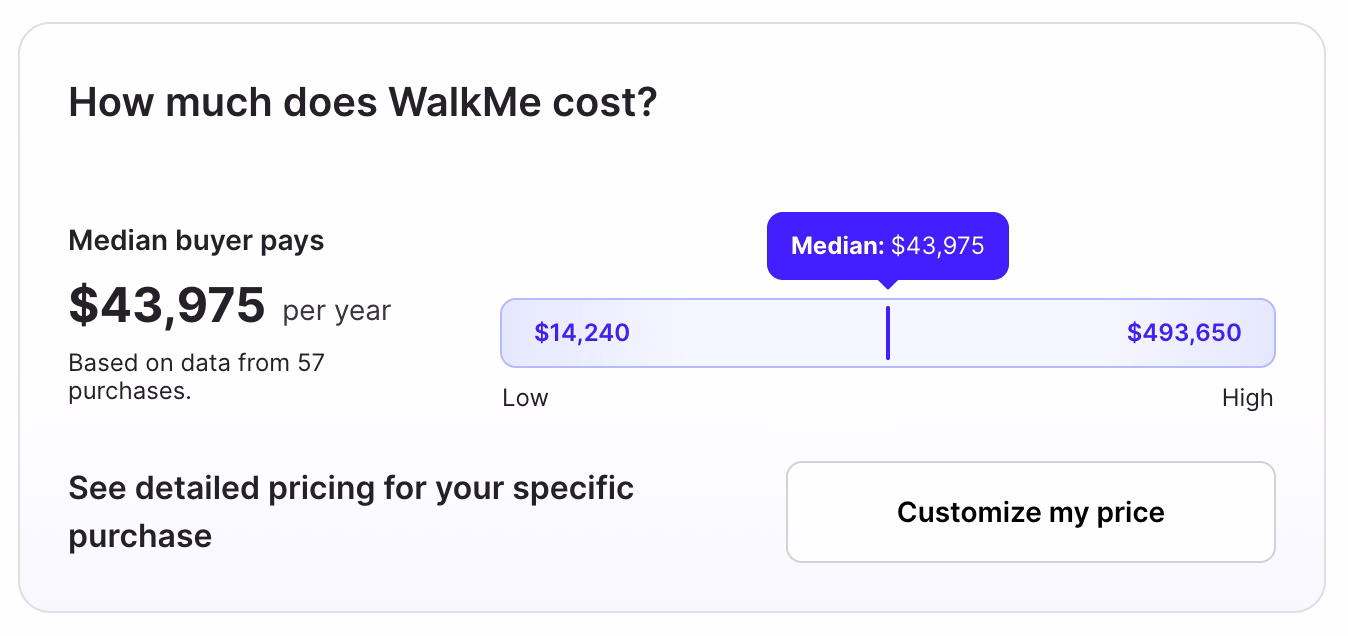Select the $43,975 median price figure
Screen dimensions: 1348x636
tap(166, 305)
